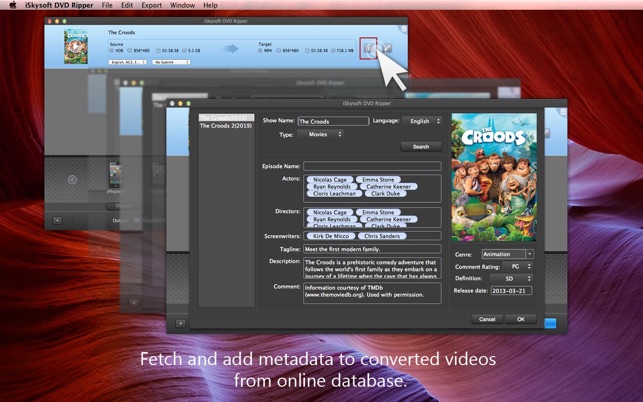Screen dimensions: 643x402
Task: Open the Language dropdown set to English
Action: 422,121
